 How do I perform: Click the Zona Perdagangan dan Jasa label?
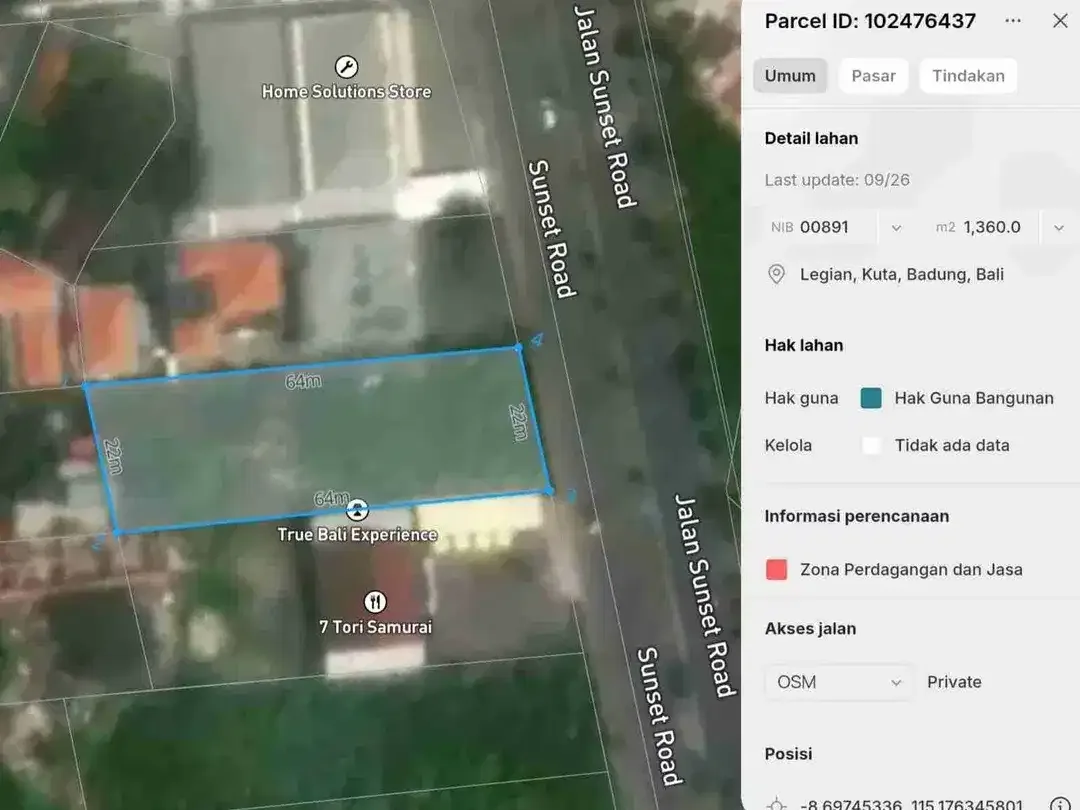pos(911,570)
